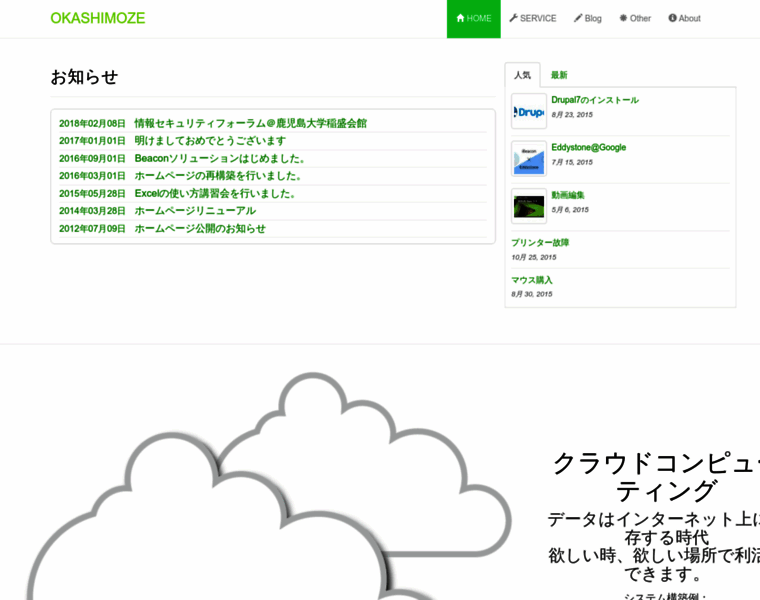Click the 5月 6, 2015 date text
Viewport: 760px width, 600px height.
pyautogui.click(x=570, y=210)
